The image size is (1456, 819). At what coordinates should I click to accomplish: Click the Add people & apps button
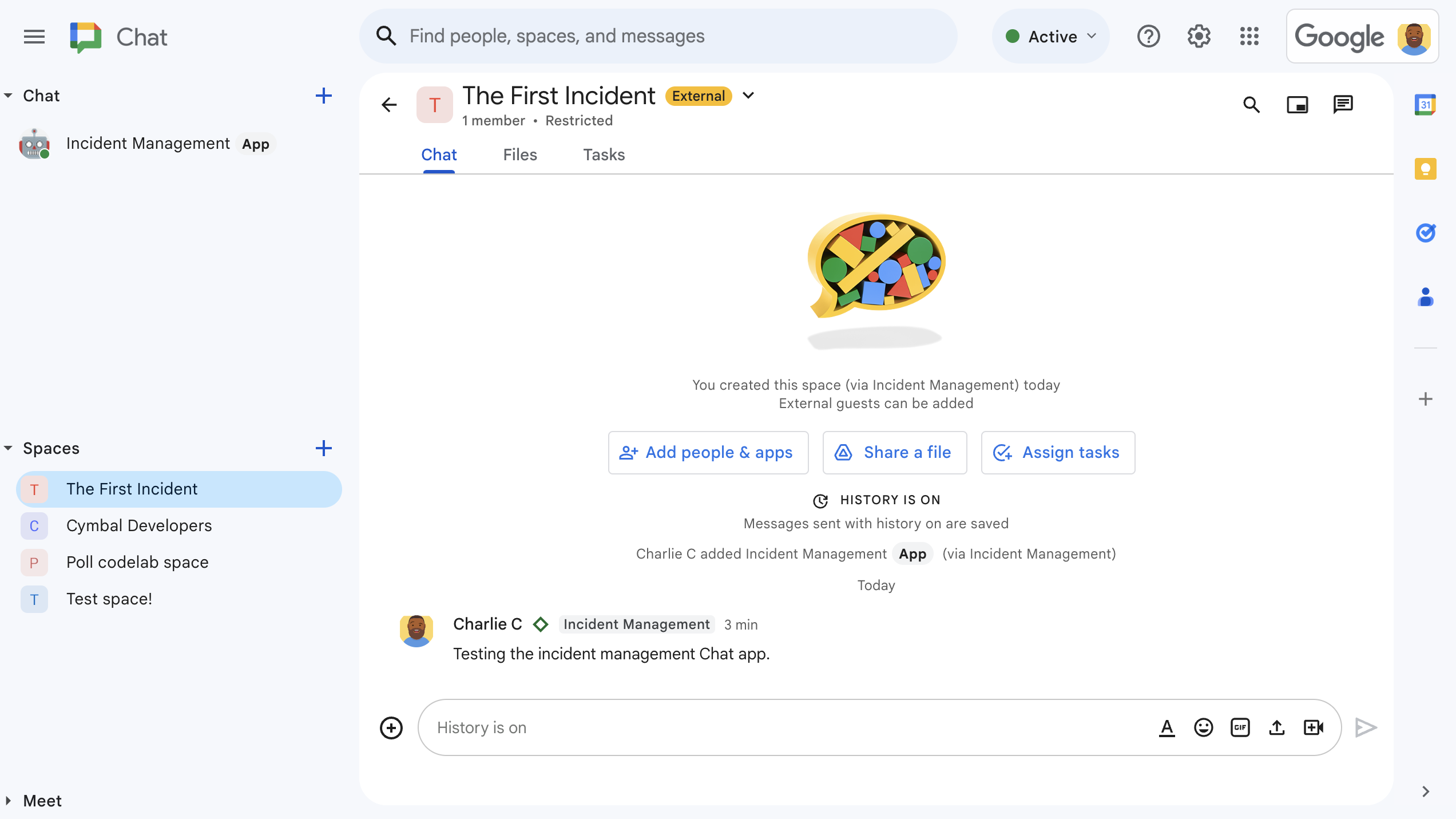pyautogui.click(x=707, y=452)
